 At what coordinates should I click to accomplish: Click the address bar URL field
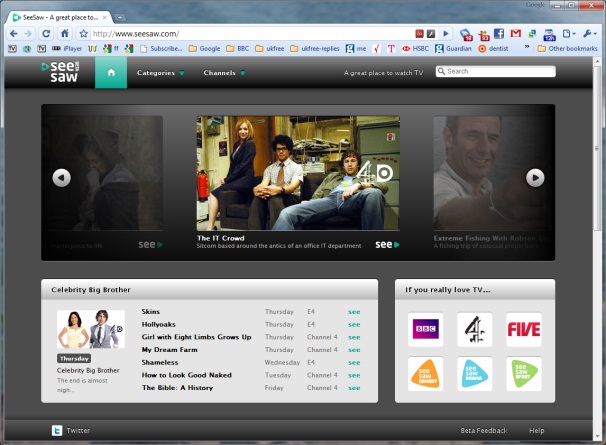pyautogui.click(x=251, y=34)
